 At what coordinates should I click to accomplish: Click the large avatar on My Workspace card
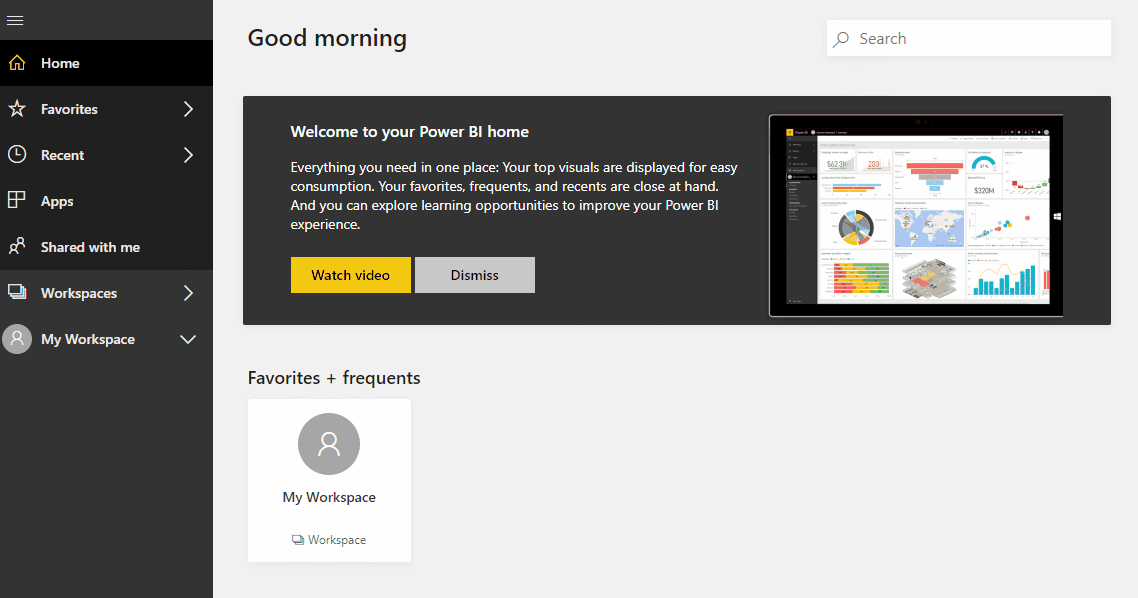pyautogui.click(x=329, y=444)
